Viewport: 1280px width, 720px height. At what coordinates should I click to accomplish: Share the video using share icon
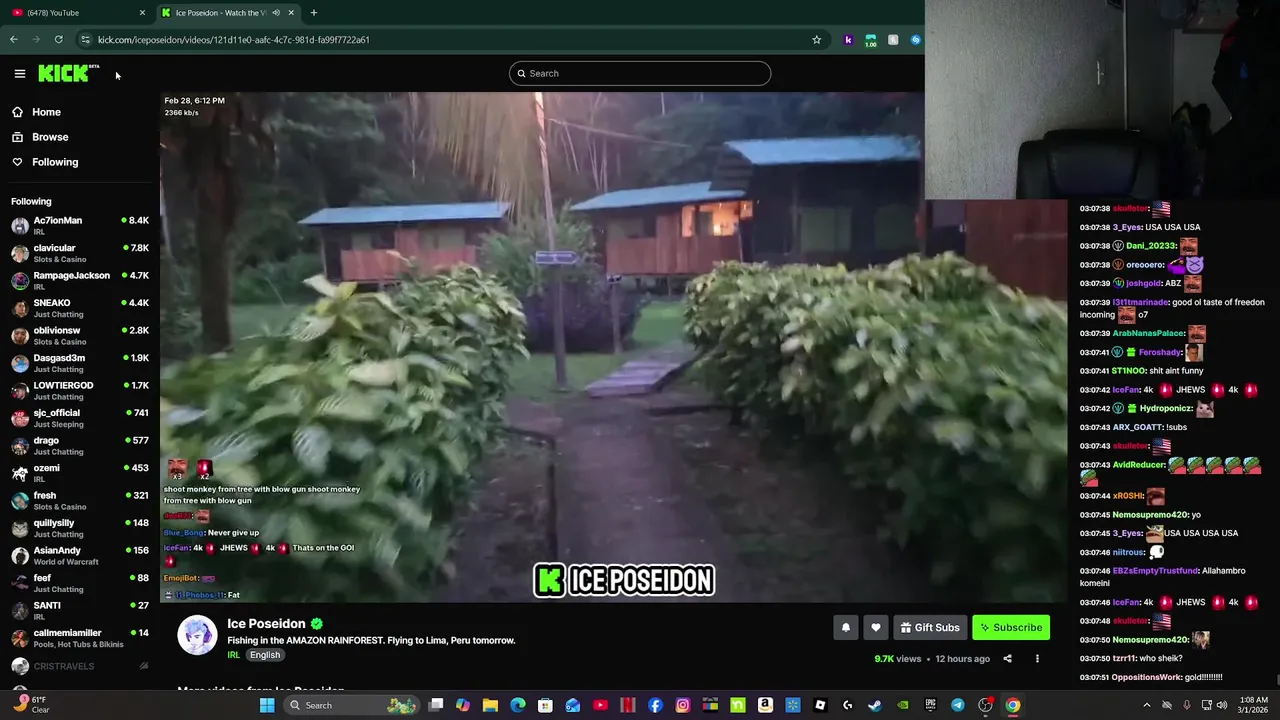(x=1007, y=659)
